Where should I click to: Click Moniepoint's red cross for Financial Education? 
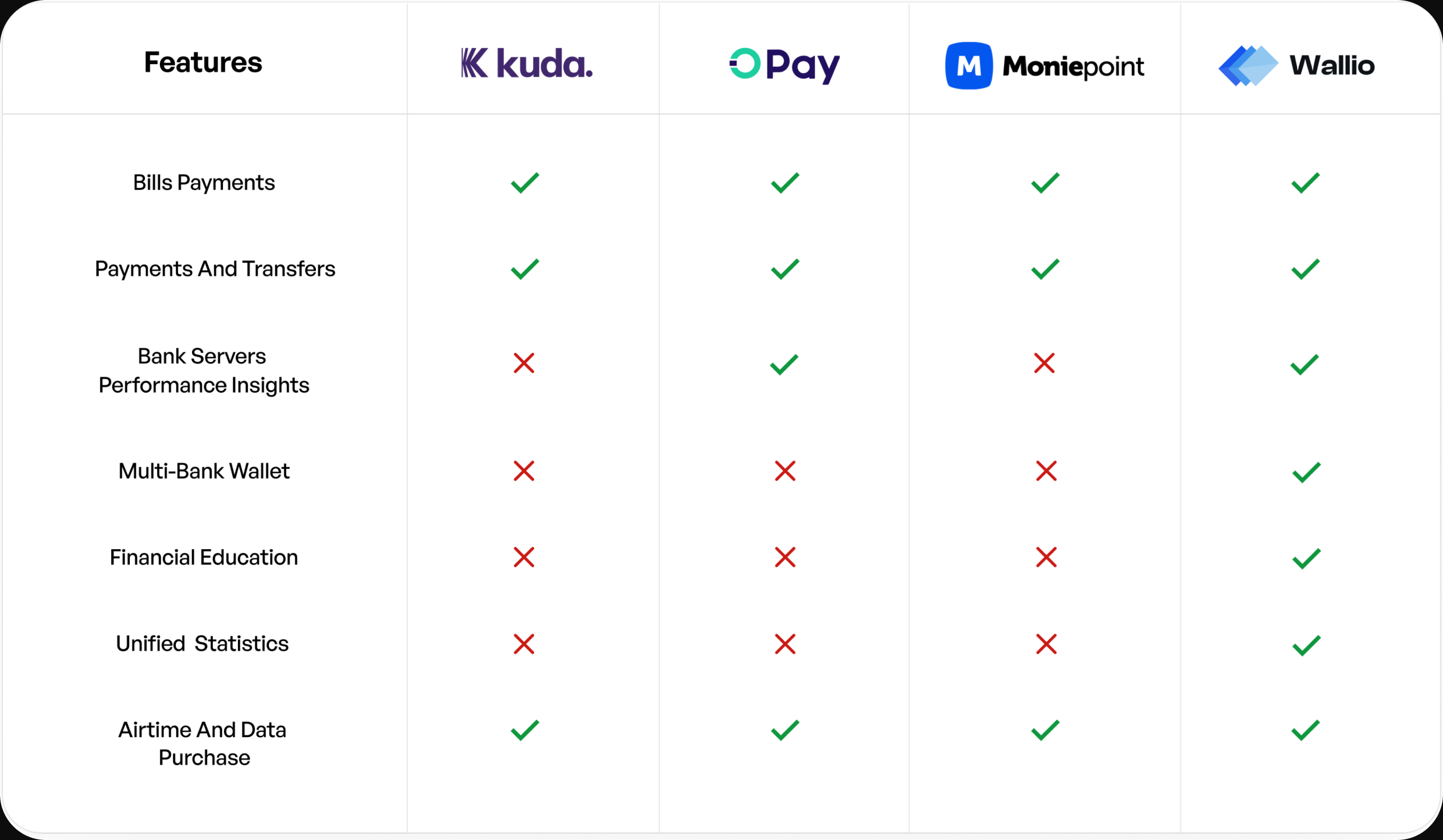click(x=1046, y=557)
